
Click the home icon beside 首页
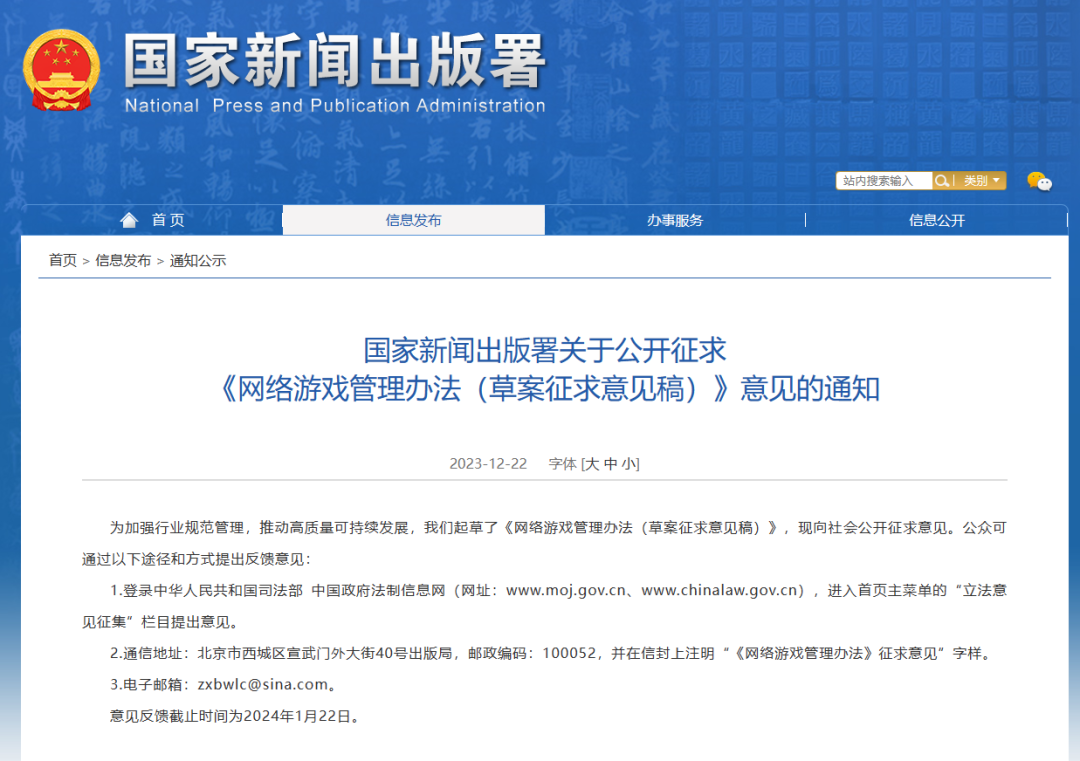[128, 219]
